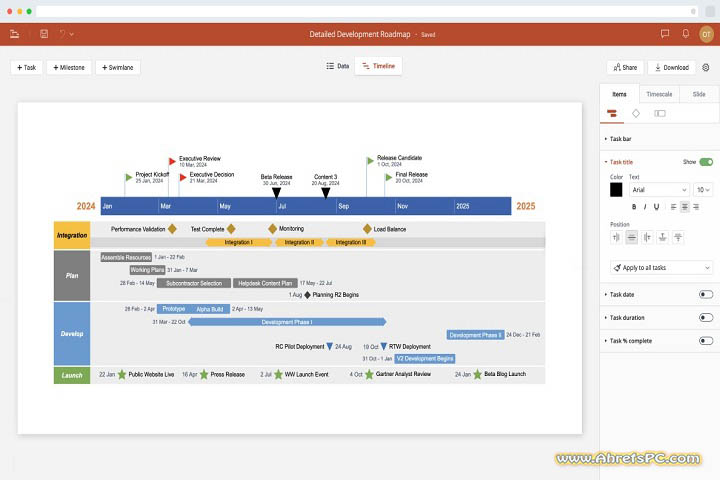Toggle bold text formatting
The height and width of the screenshot is (480, 720).
(x=634, y=207)
